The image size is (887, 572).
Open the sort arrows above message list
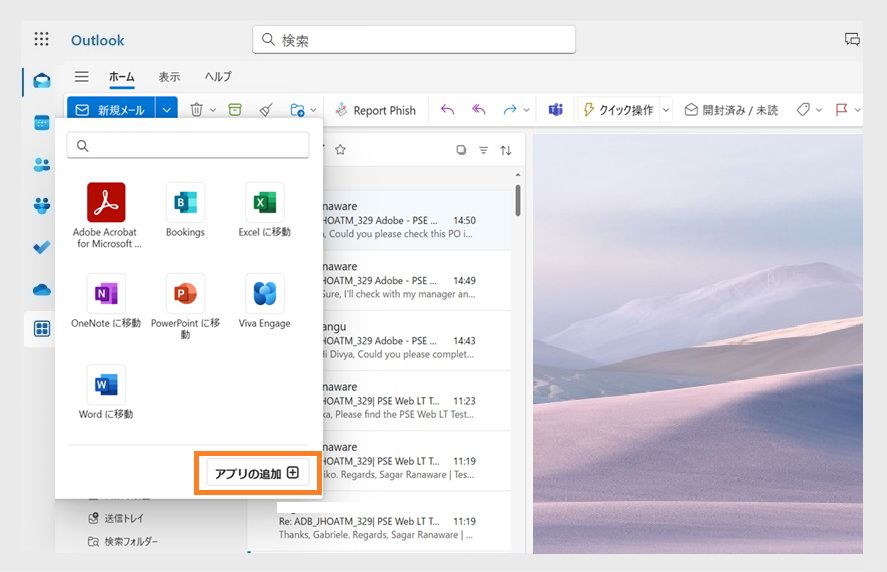(506, 150)
